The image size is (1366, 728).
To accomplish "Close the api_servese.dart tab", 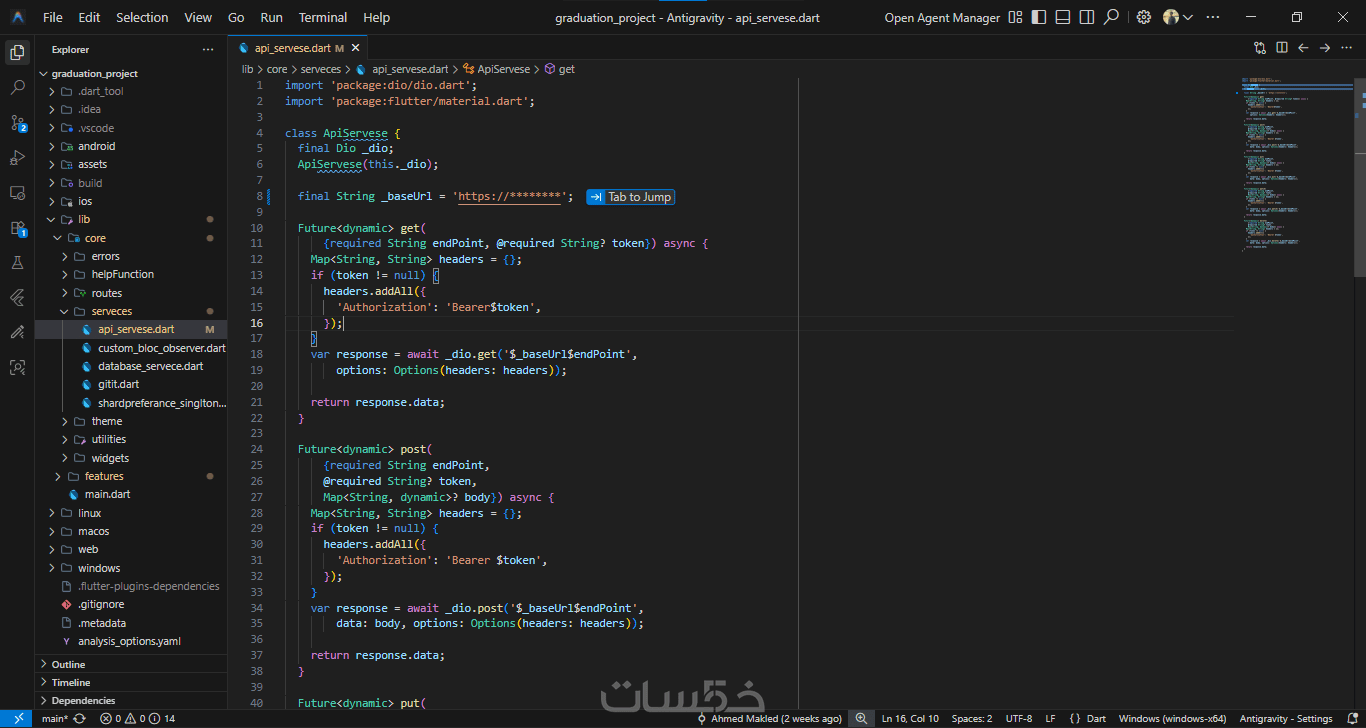I will [355, 48].
